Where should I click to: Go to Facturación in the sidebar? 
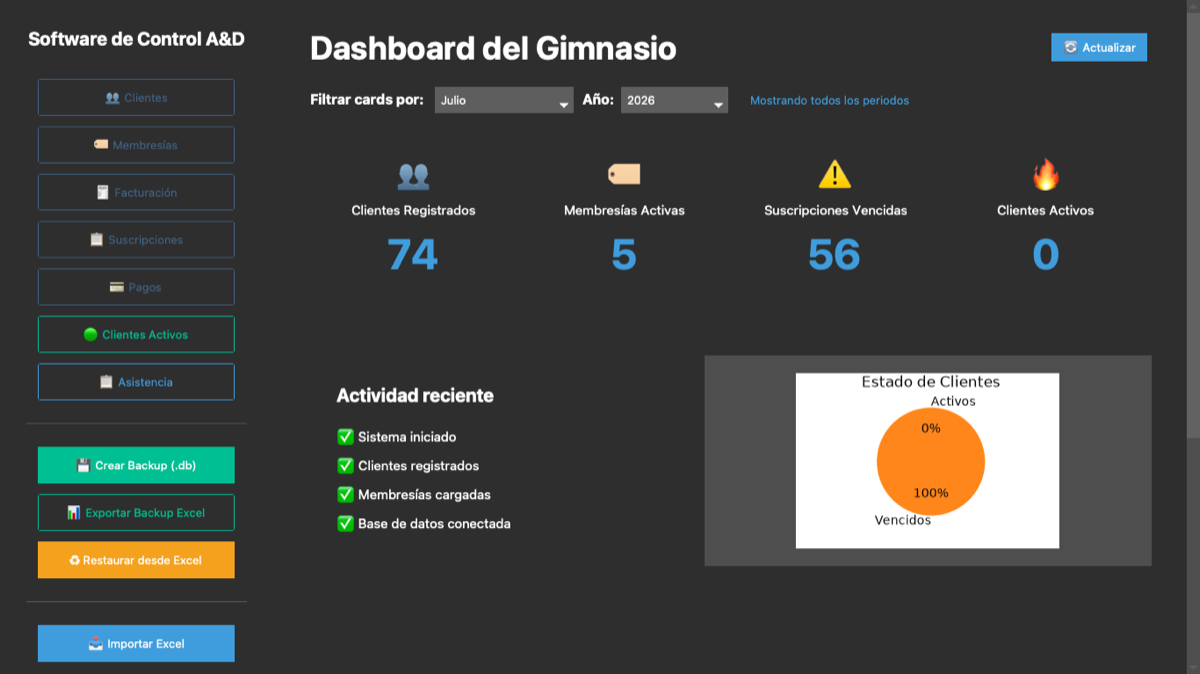coord(136,192)
